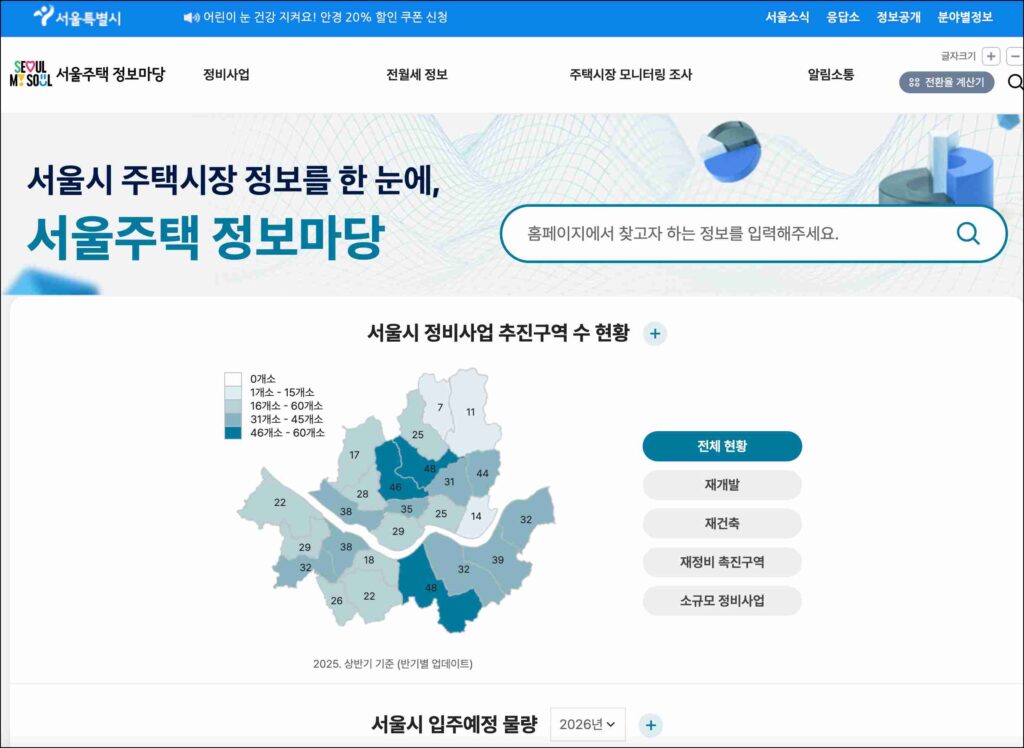This screenshot has width=1024, height=748.
Task: Open the 전월세 정보 menu
Action: [417, 74]
